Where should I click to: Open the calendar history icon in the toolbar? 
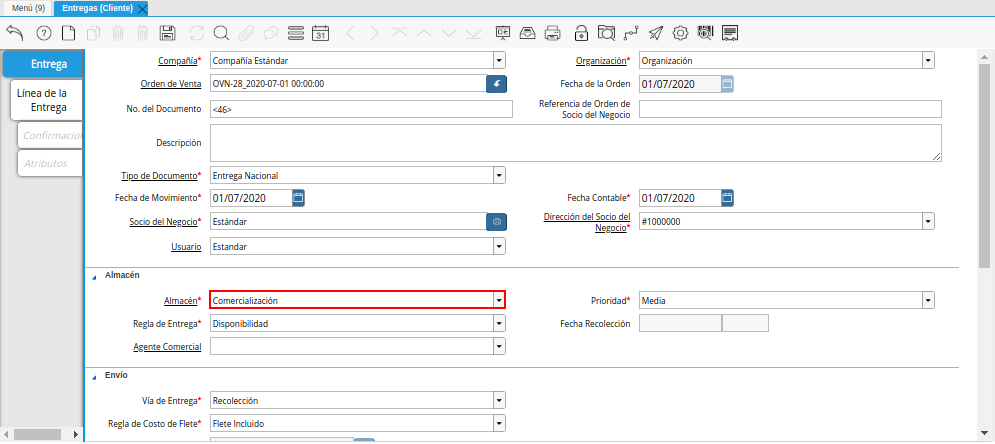tap(321, 33)
